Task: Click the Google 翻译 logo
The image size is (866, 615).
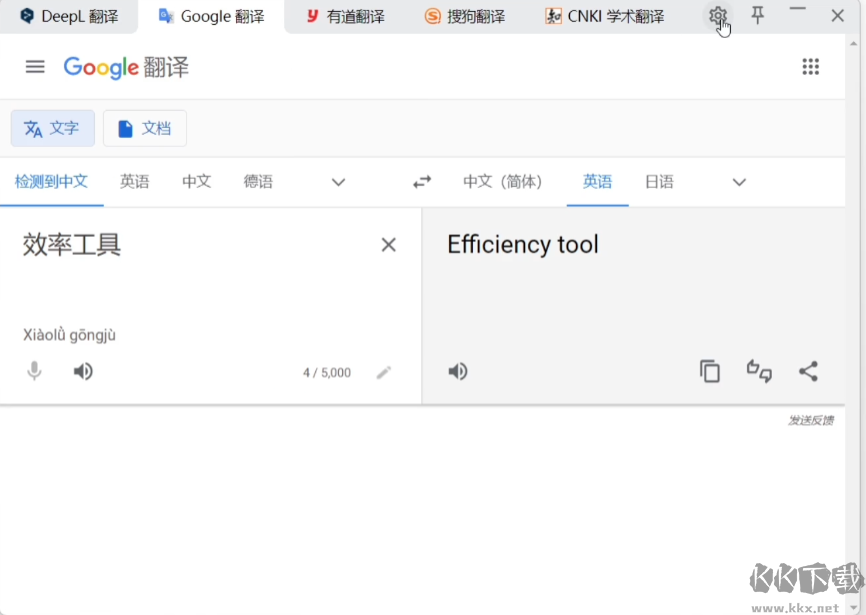Action: [126, 67]
